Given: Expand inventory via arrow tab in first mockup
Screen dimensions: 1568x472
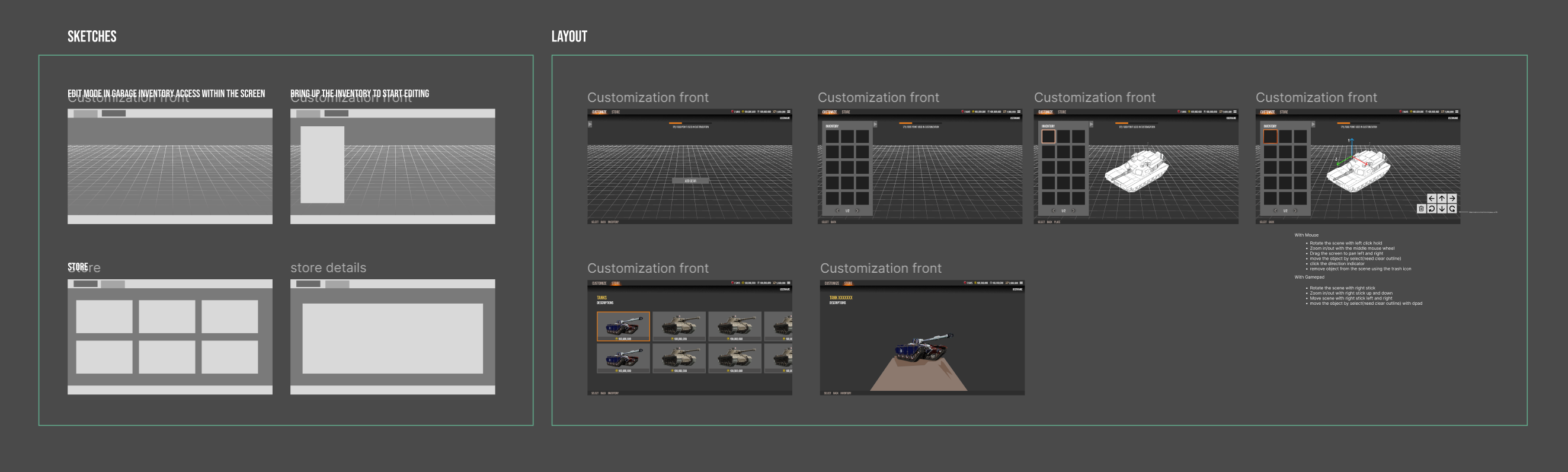Looking at the screenshot, I should coord(590,125).
